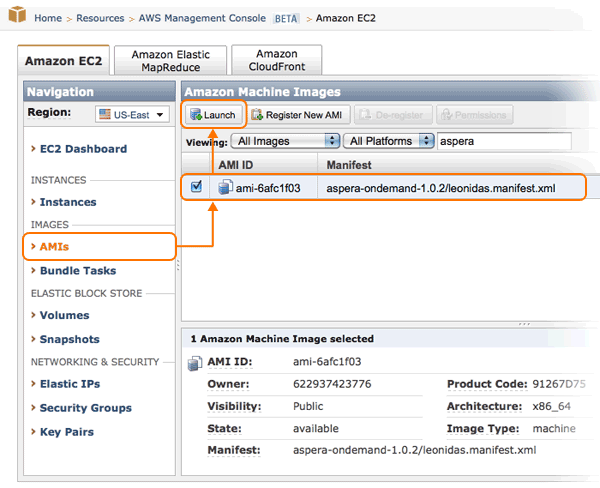This screenshot has width=600, height=488.
Task: Click Owner value 622937423776
Action: [x=332, y=384]
